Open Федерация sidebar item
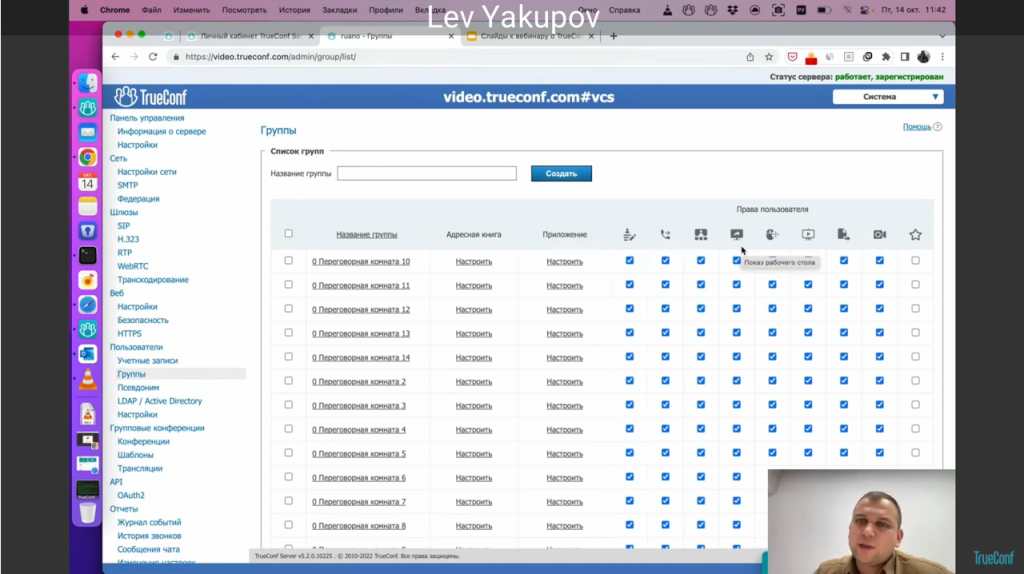This screenshot has width=1024, height=574. coord(138,199)
